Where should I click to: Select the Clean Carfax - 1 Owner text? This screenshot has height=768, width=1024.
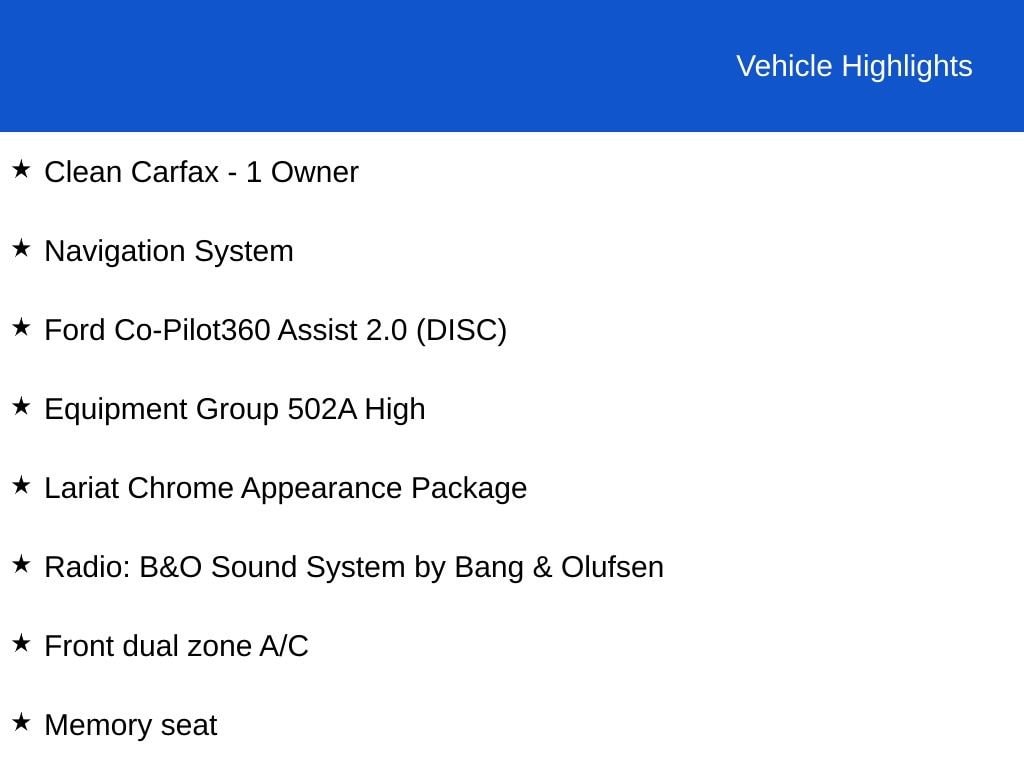click(x=201, y=172)
